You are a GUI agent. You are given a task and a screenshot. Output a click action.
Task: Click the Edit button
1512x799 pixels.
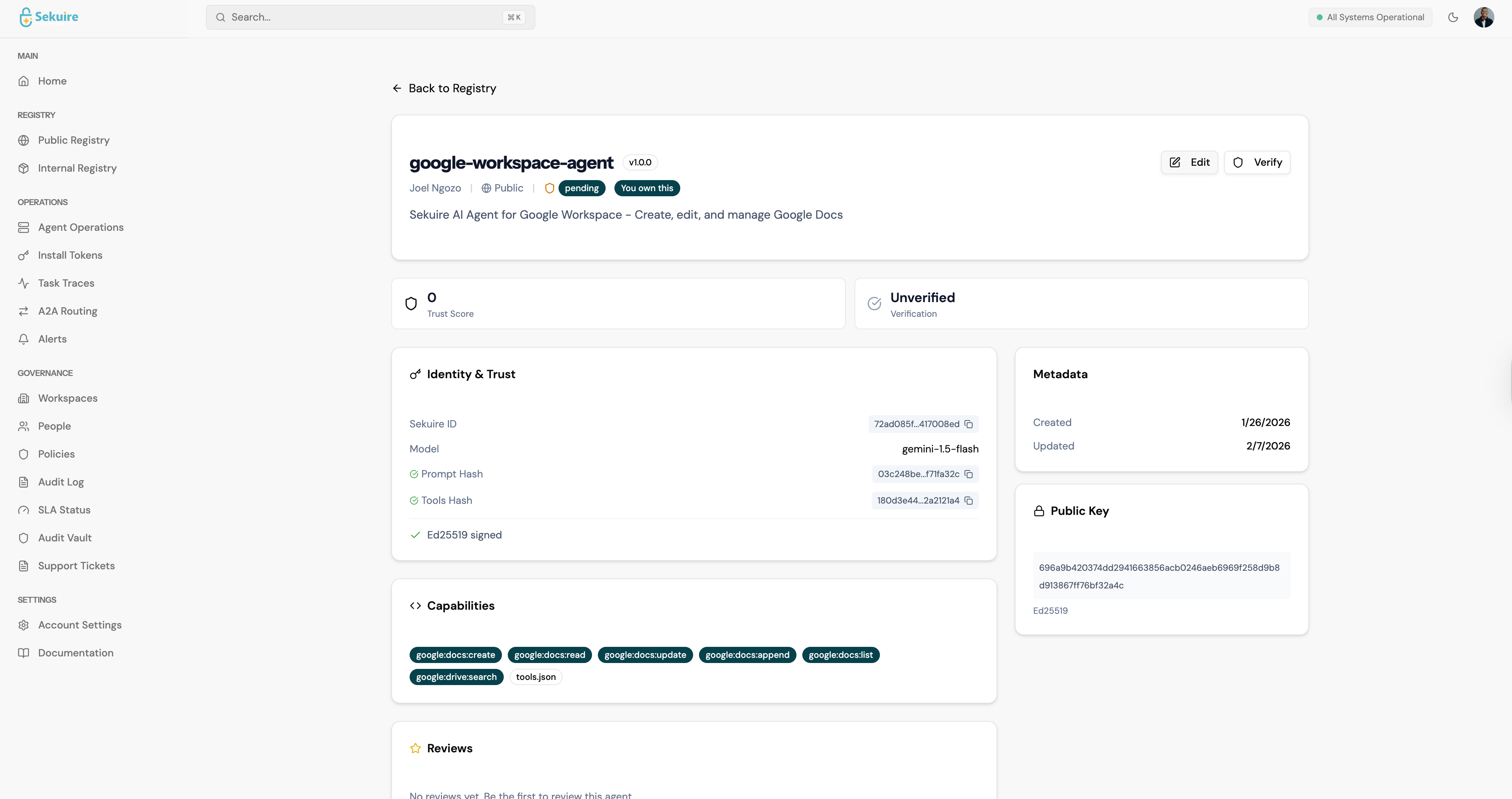pyautogui.click(x=1189, y=162)
